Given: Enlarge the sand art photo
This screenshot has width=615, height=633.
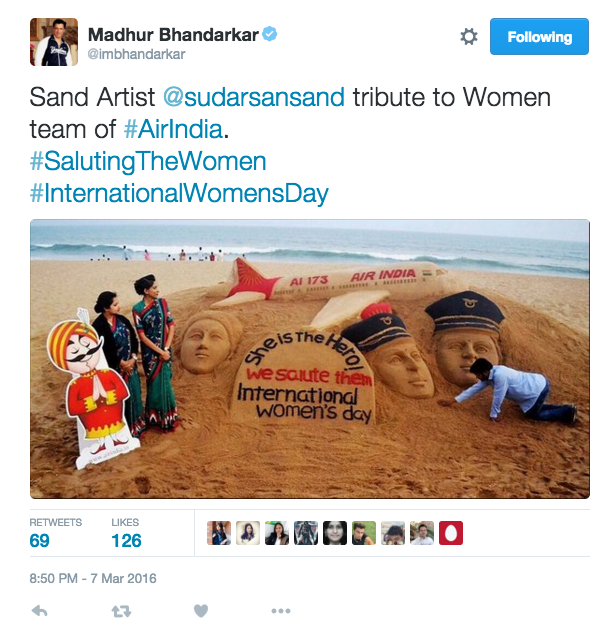Looking at the screenshot, I should click(x=310, y=359).
